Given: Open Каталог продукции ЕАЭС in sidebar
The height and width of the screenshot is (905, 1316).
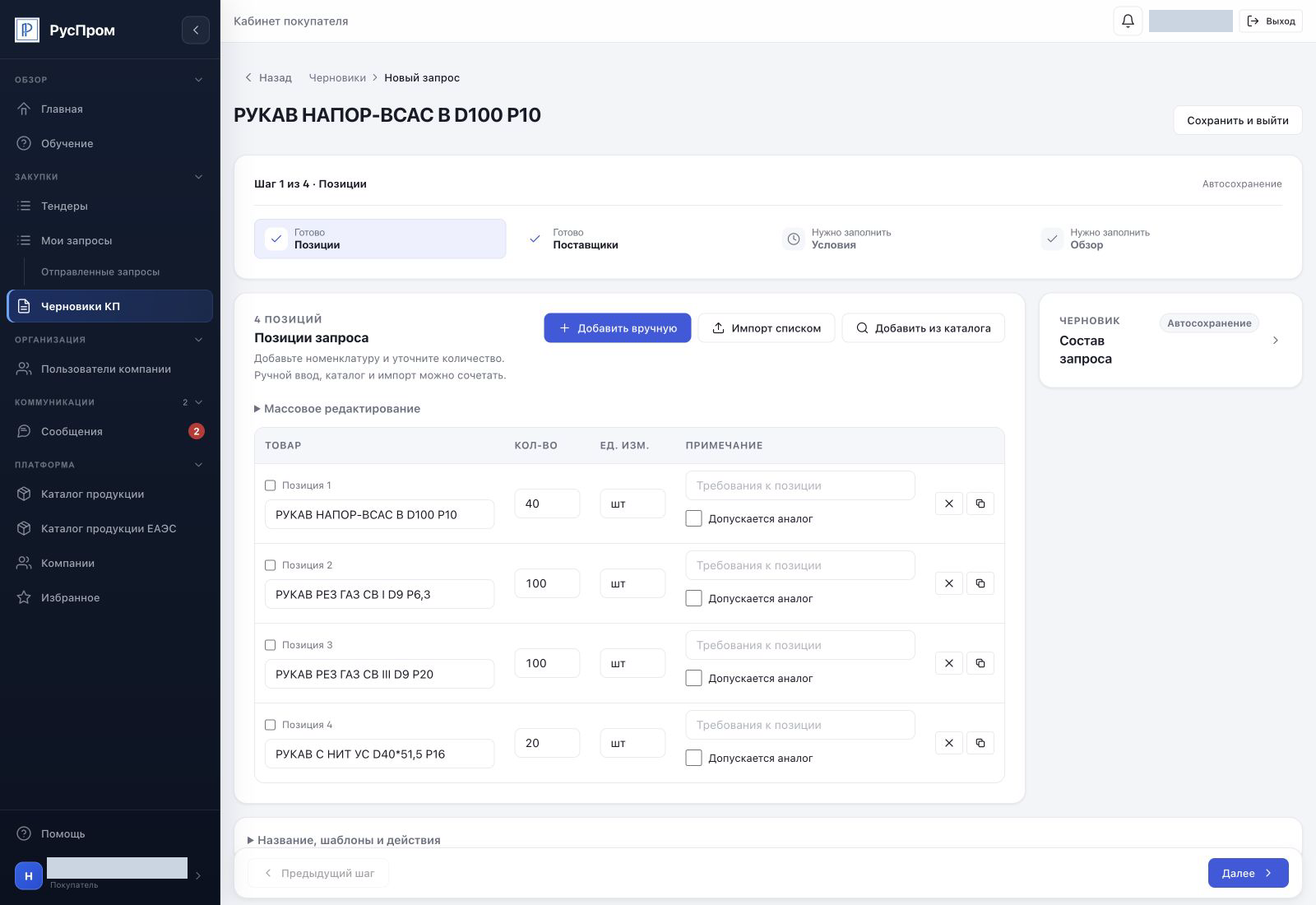Looking at the screenshot, I should (109, 528).
